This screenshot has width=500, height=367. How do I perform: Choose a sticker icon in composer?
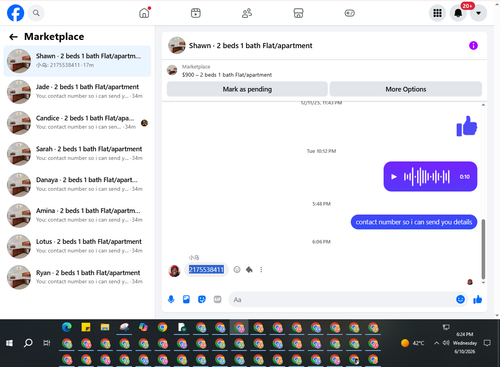[x=202, y=299]
